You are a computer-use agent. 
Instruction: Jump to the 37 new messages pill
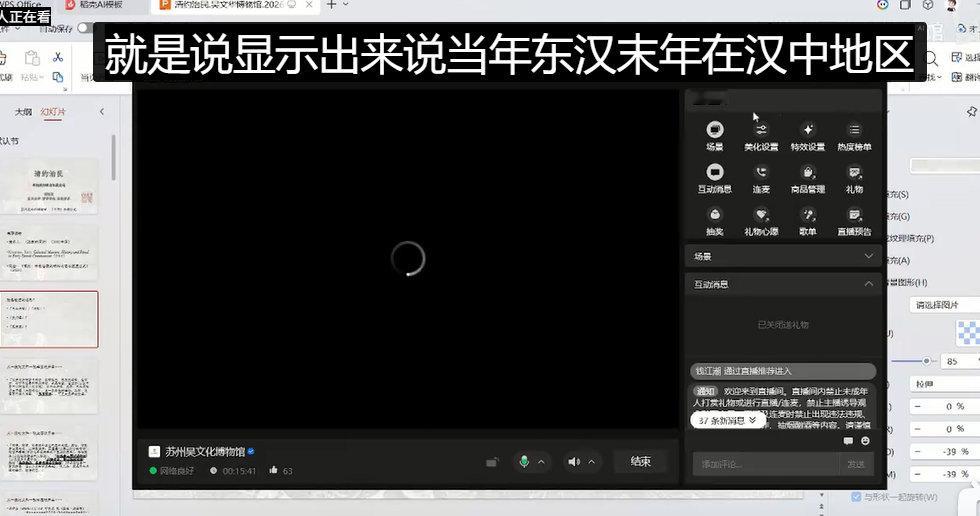728,420
